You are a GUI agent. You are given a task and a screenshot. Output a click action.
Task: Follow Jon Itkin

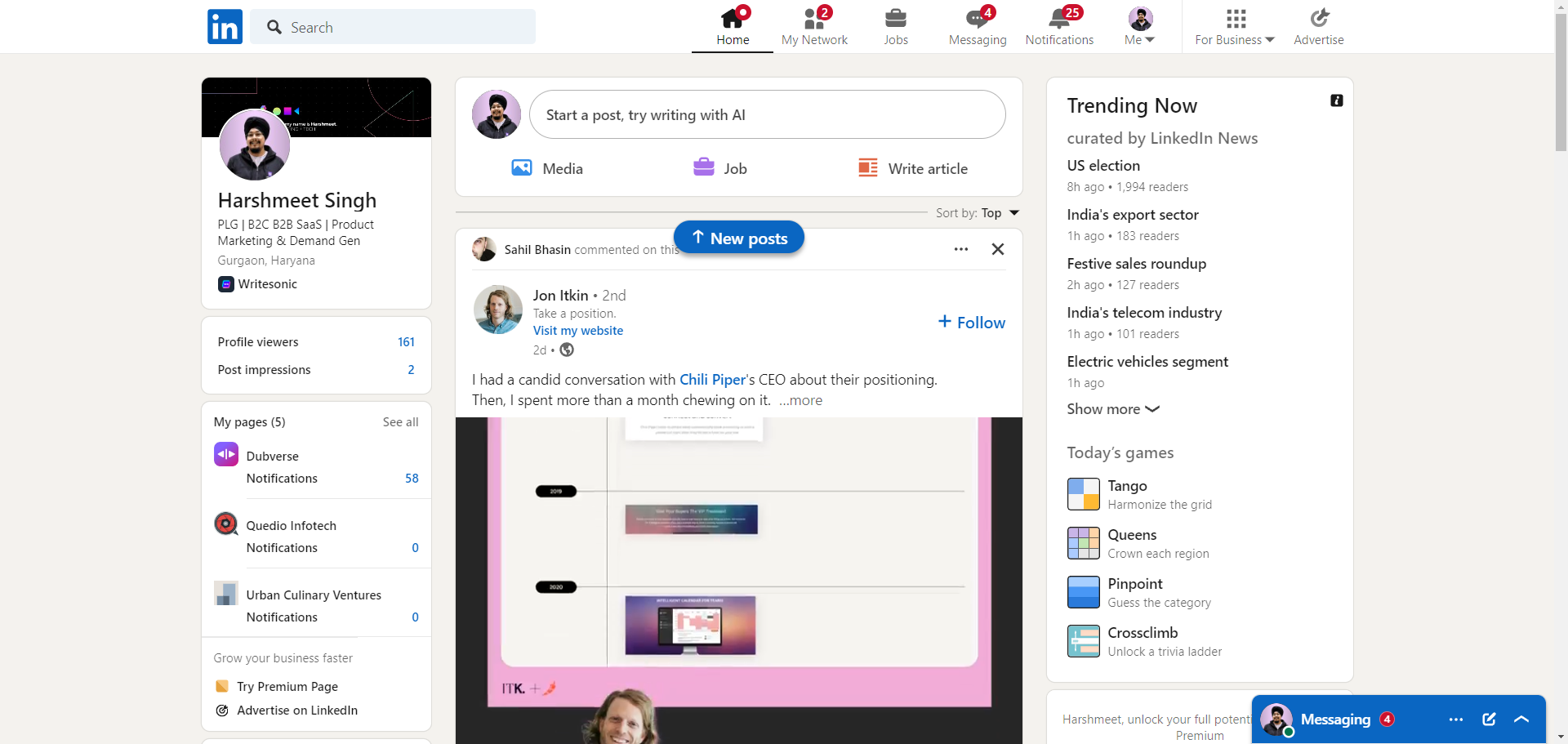coord(972,323)
